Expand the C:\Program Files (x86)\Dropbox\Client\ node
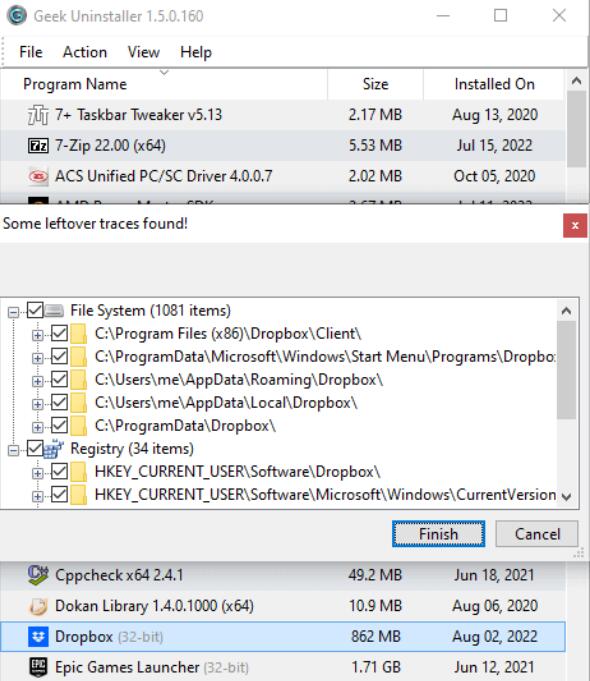This screenshot has height=681, width=590. pyautogui.click(x=38, y=335)
